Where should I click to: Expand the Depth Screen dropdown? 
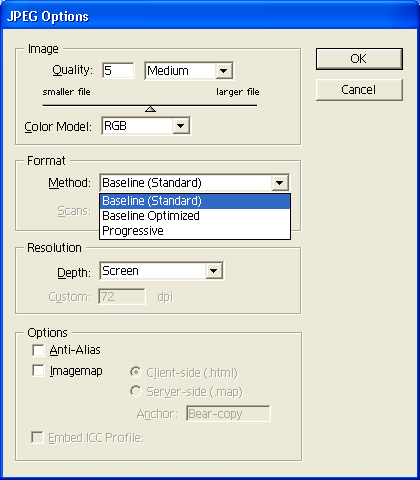[213, 271]
